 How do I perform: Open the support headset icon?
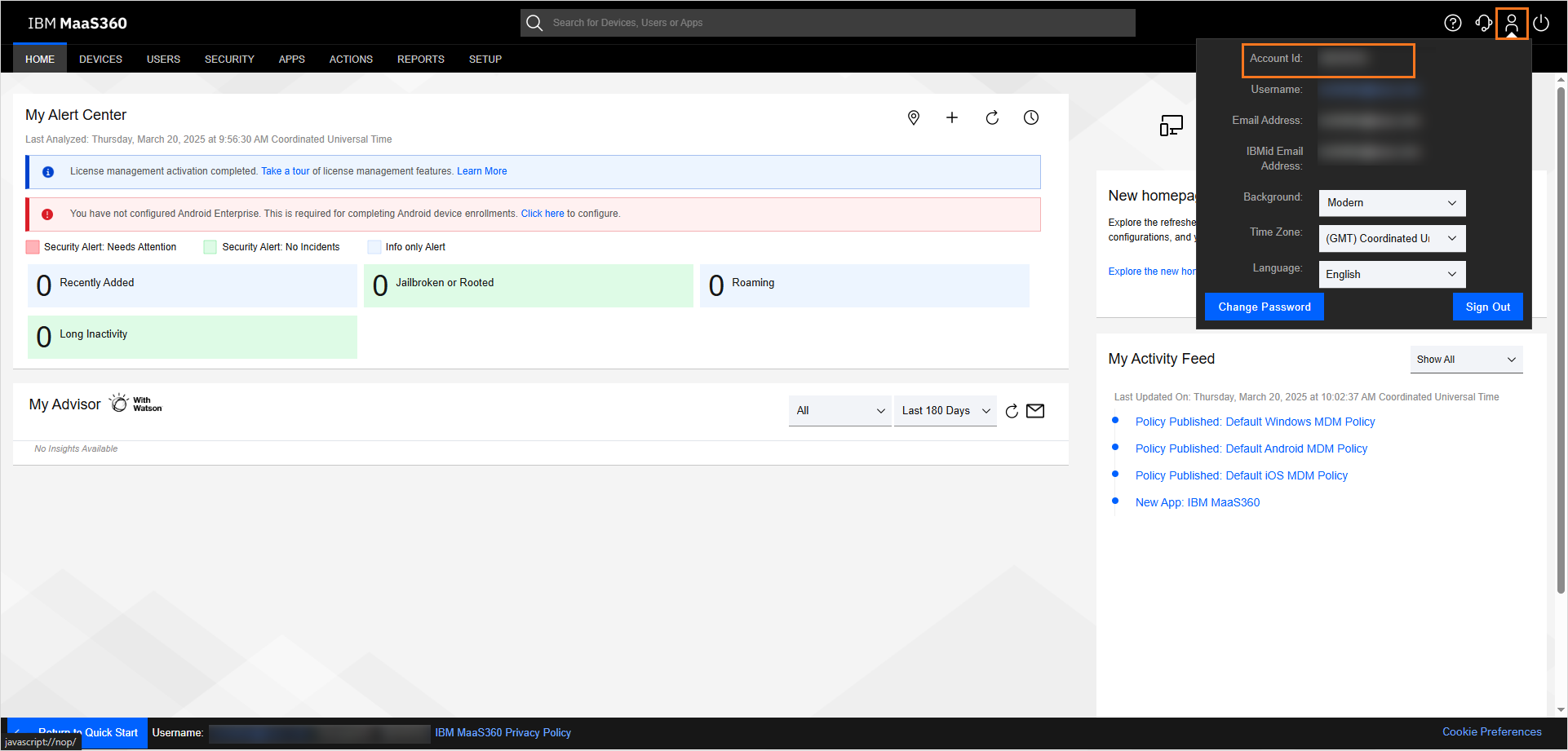[x=1483, y=23]
